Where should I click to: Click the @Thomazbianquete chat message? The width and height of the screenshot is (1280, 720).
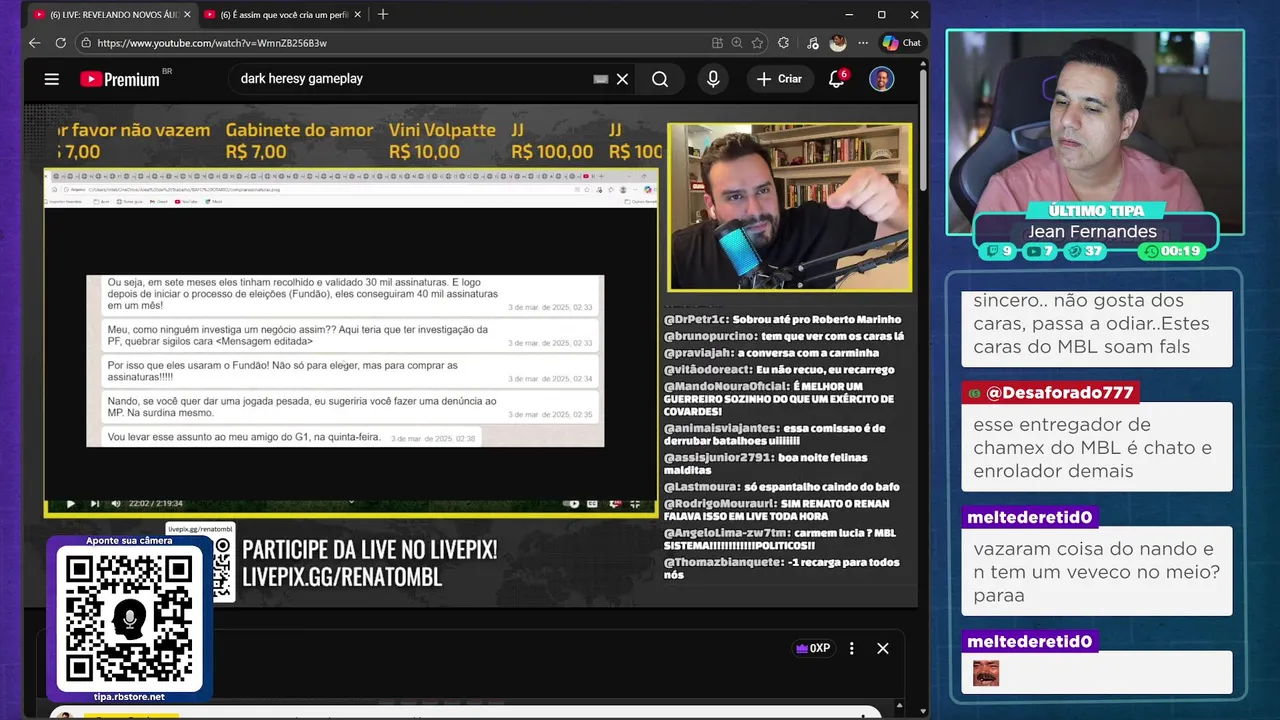tap(781, 568)
